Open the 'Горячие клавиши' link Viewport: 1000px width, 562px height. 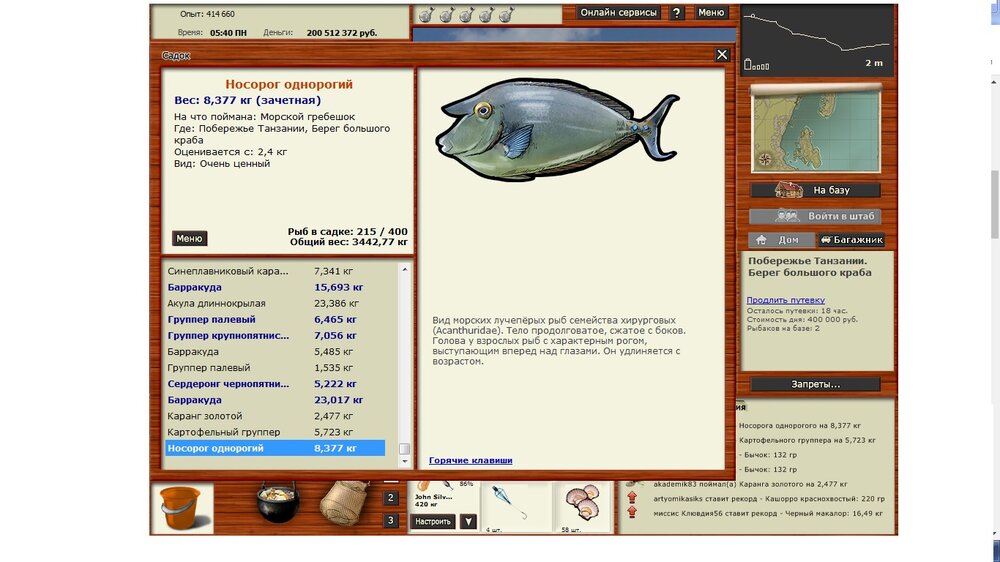click(470, 460)
